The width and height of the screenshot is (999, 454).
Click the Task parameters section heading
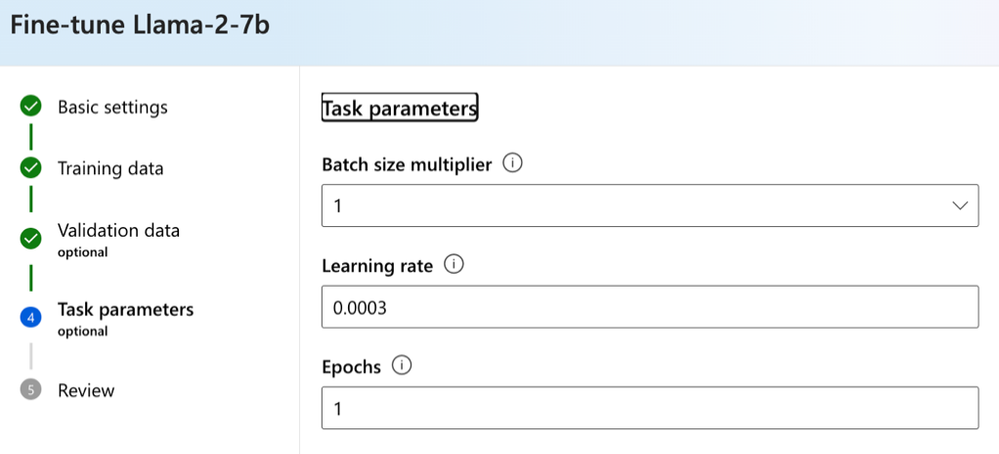(399, 108)
